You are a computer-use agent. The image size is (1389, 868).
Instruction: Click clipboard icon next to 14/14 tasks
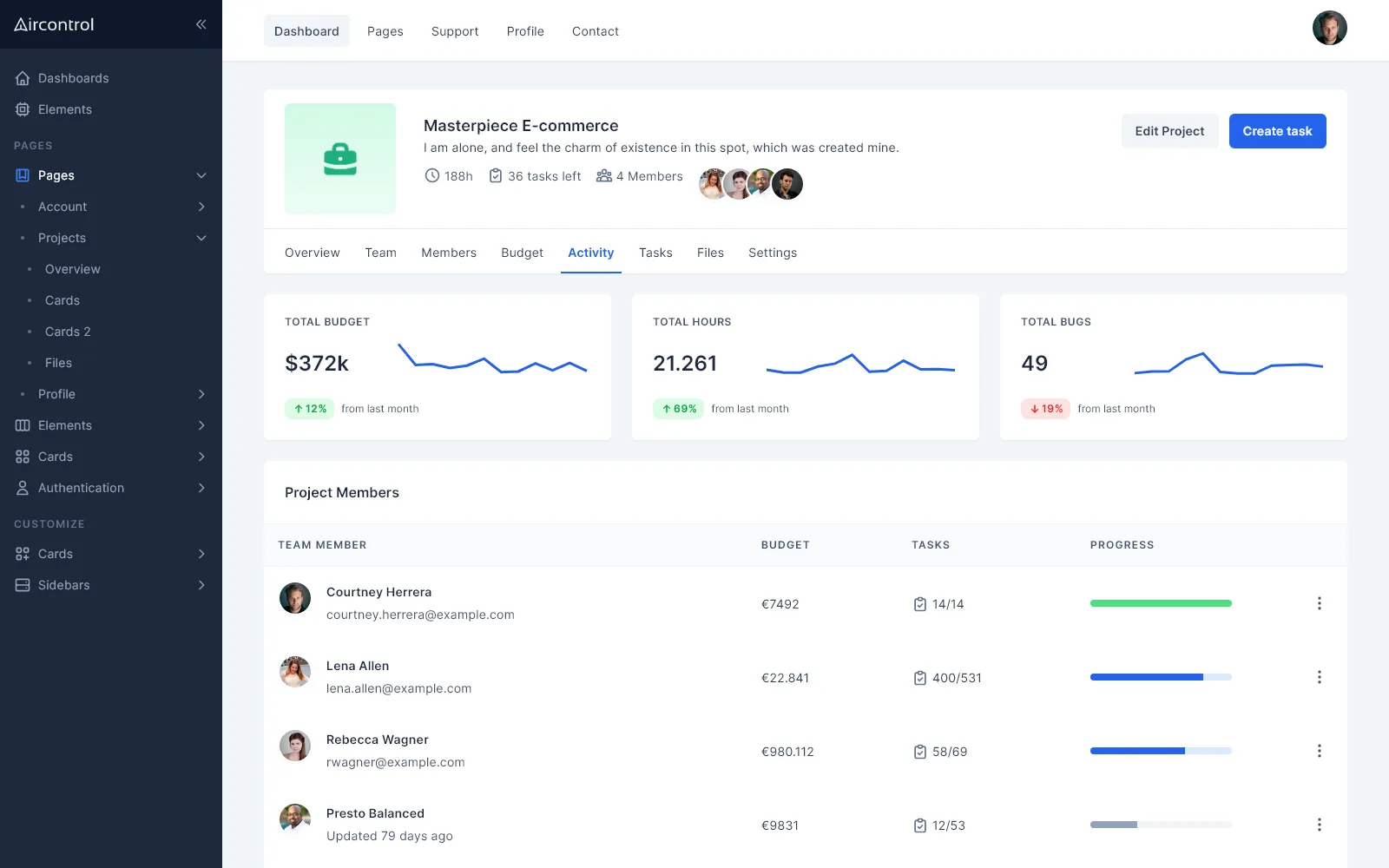pyautogui.click(x=920, y=604)
